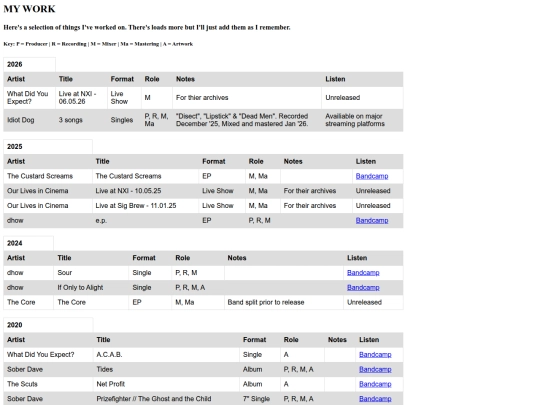Open Bandcamp link for dhow Sour single

(x=363, y=273)
